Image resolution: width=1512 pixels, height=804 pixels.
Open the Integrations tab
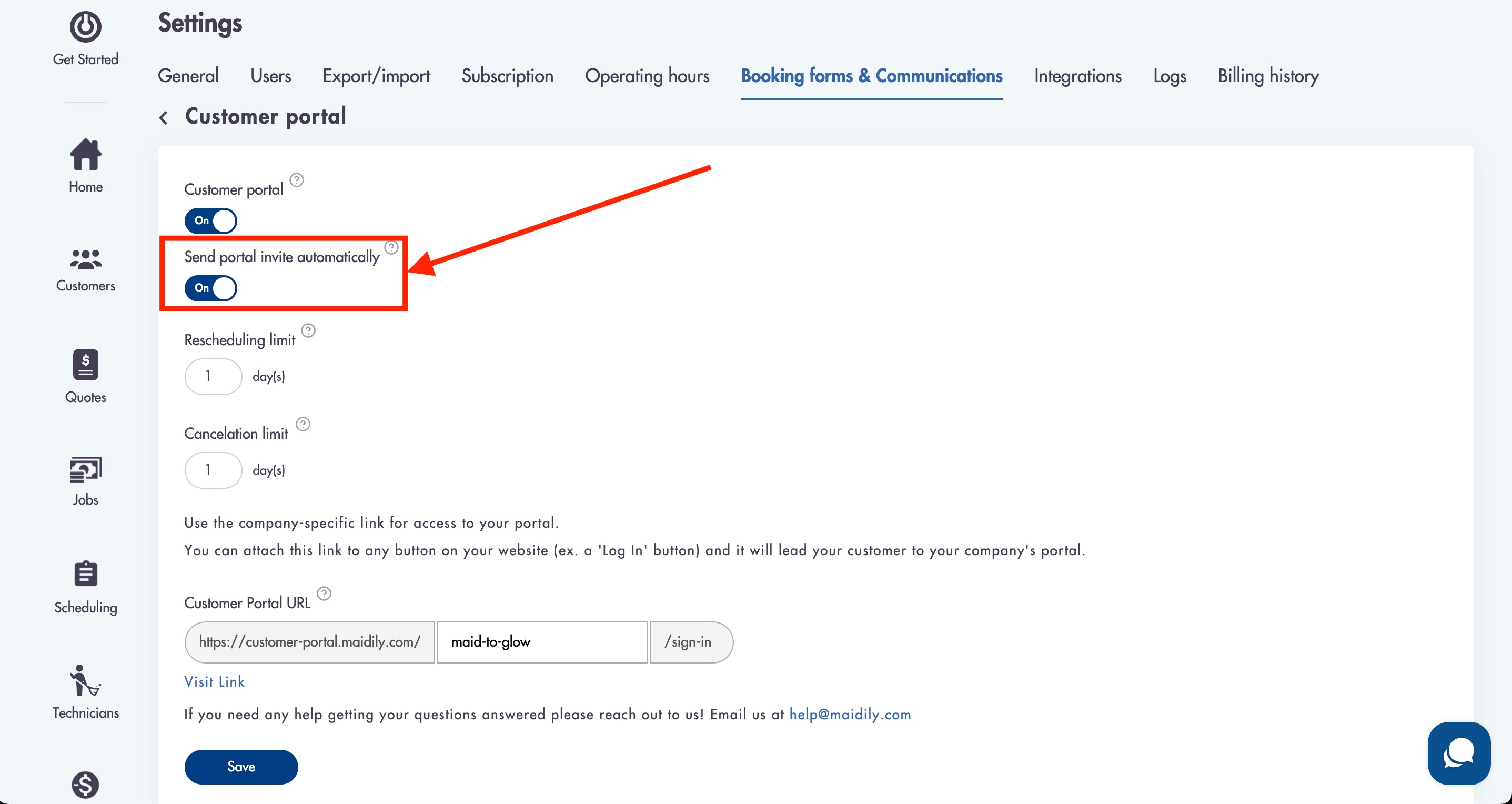1077,76
